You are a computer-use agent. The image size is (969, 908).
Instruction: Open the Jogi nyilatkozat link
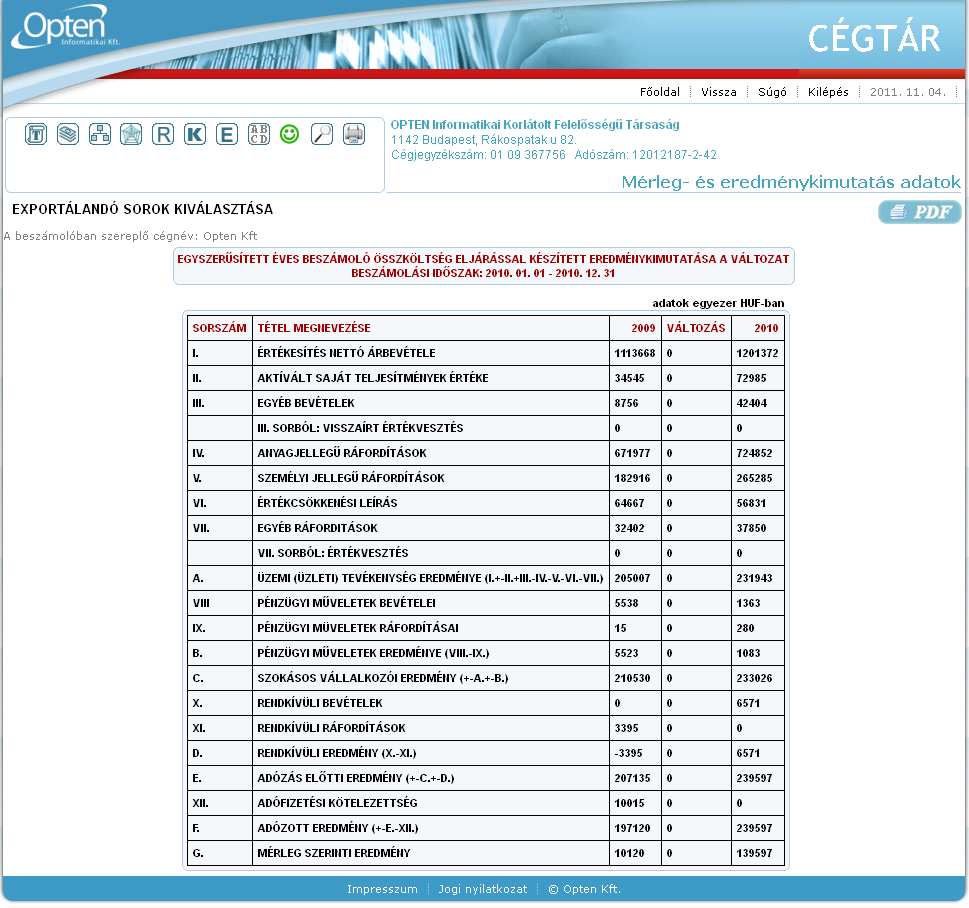click(x=483, y=889)
